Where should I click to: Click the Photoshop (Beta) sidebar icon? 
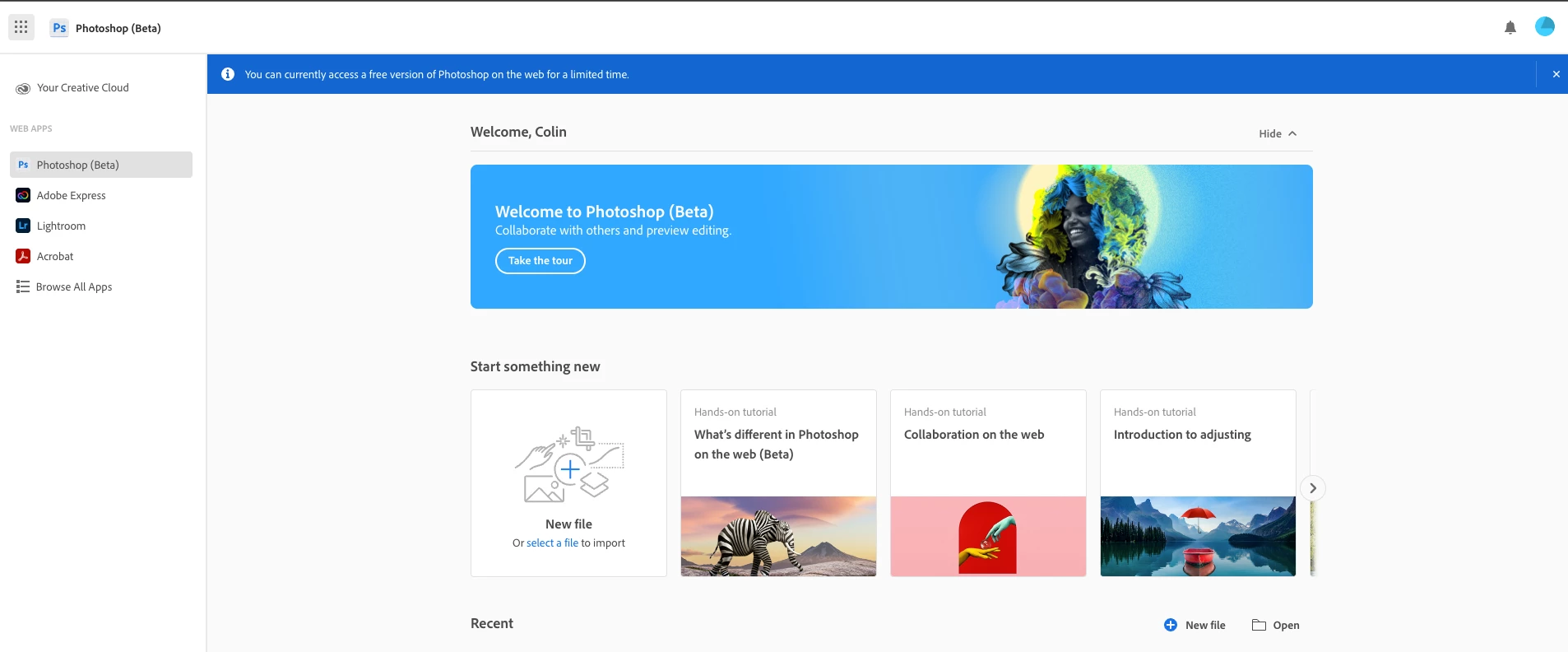[23, 165]
